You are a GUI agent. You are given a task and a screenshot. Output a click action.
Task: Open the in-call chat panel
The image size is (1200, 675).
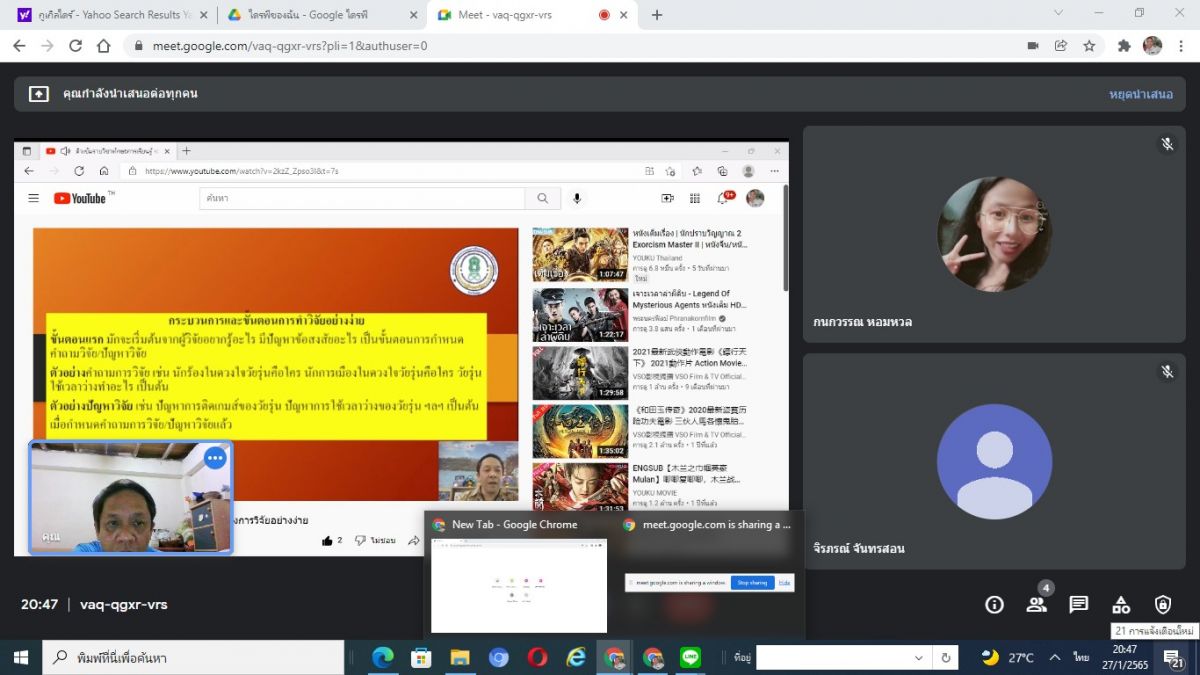pos(1078,605)
